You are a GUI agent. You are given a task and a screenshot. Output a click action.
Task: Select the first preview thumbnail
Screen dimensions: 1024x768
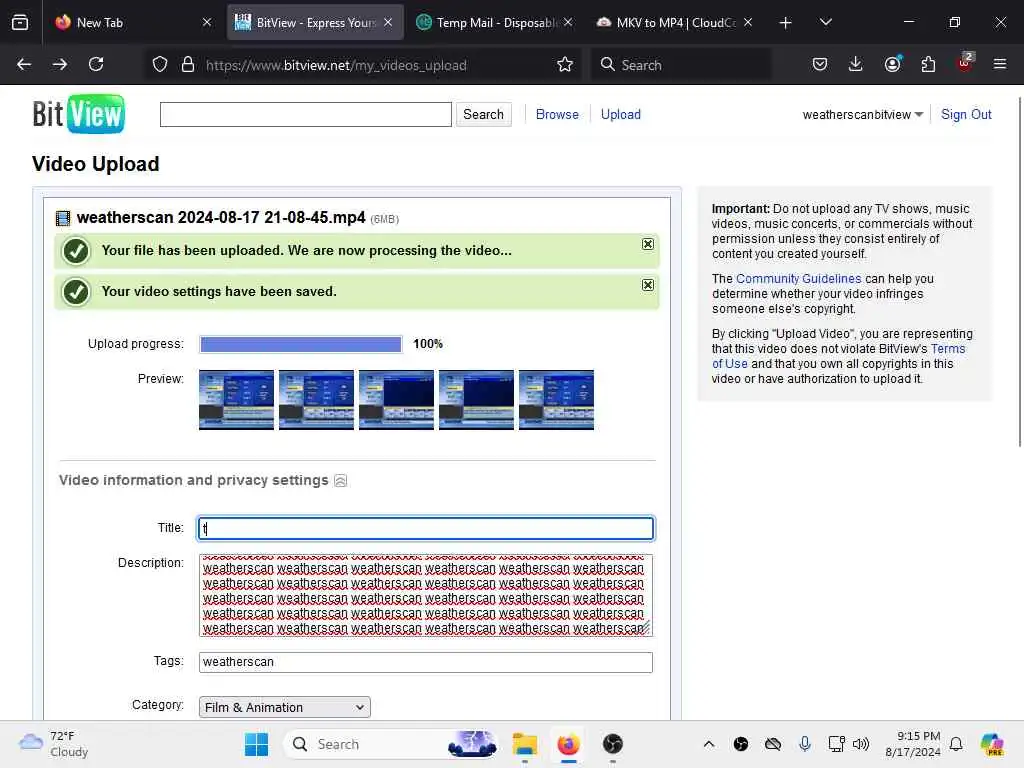[x=236, y=400]
